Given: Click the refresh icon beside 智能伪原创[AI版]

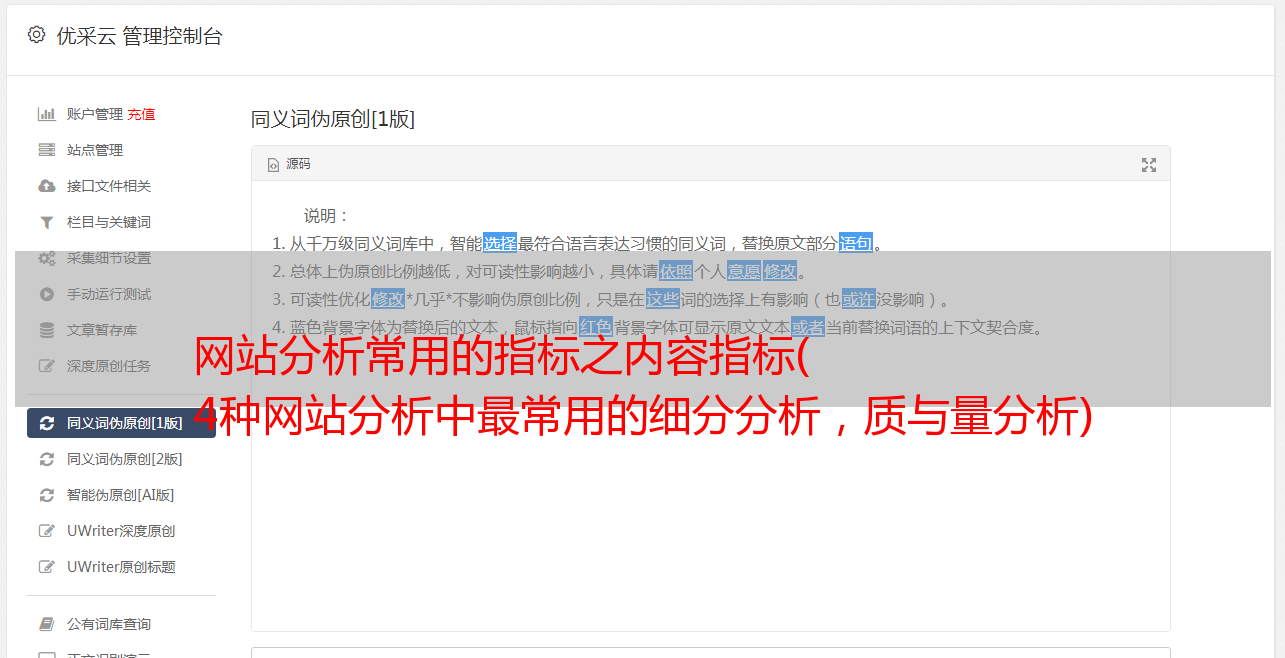Looking at the screenshot, I should click(46, 495).
